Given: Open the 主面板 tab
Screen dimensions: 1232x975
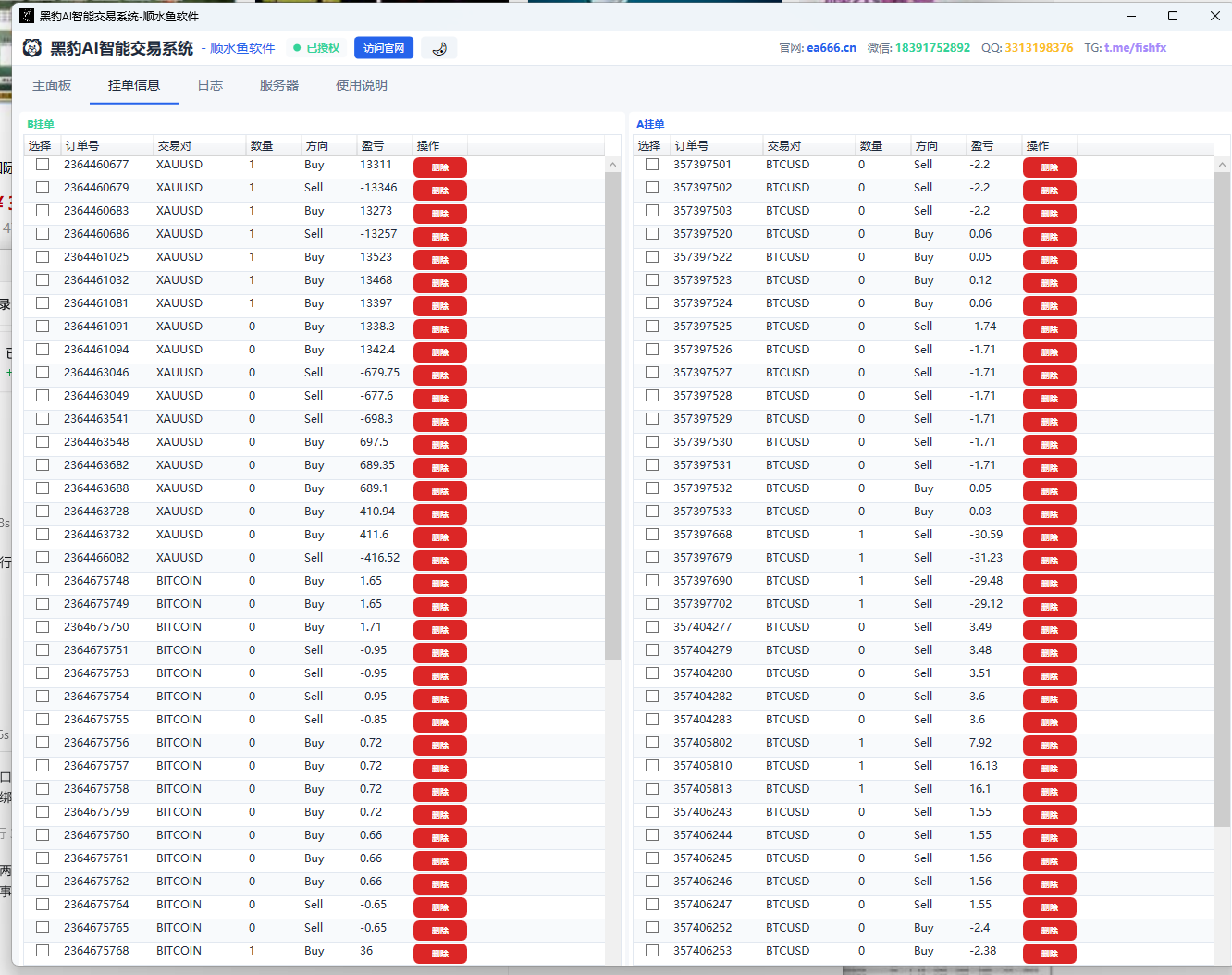Looking at the screenshot, I should [x=52, y=85].
